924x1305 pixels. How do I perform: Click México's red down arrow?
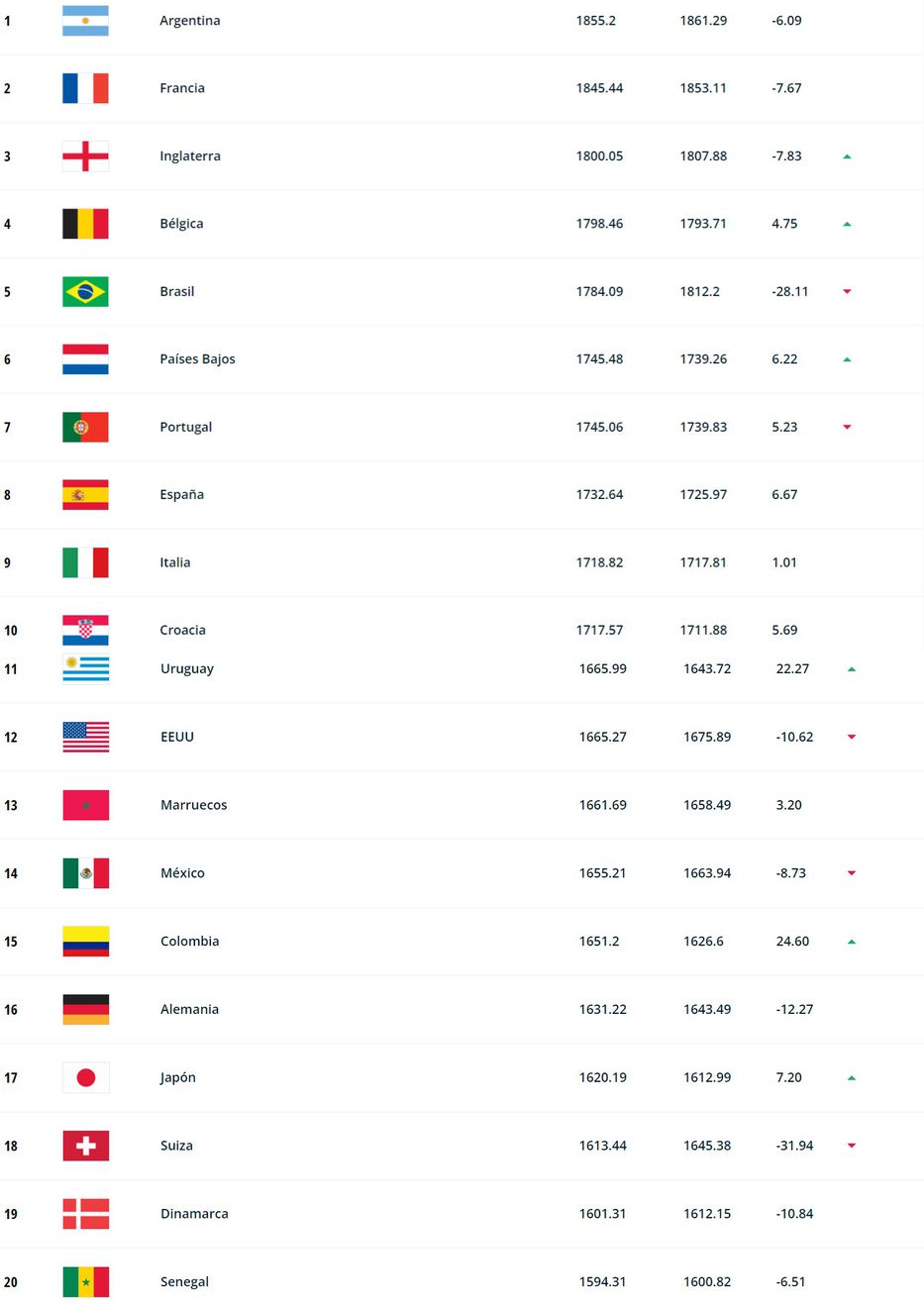852,873
